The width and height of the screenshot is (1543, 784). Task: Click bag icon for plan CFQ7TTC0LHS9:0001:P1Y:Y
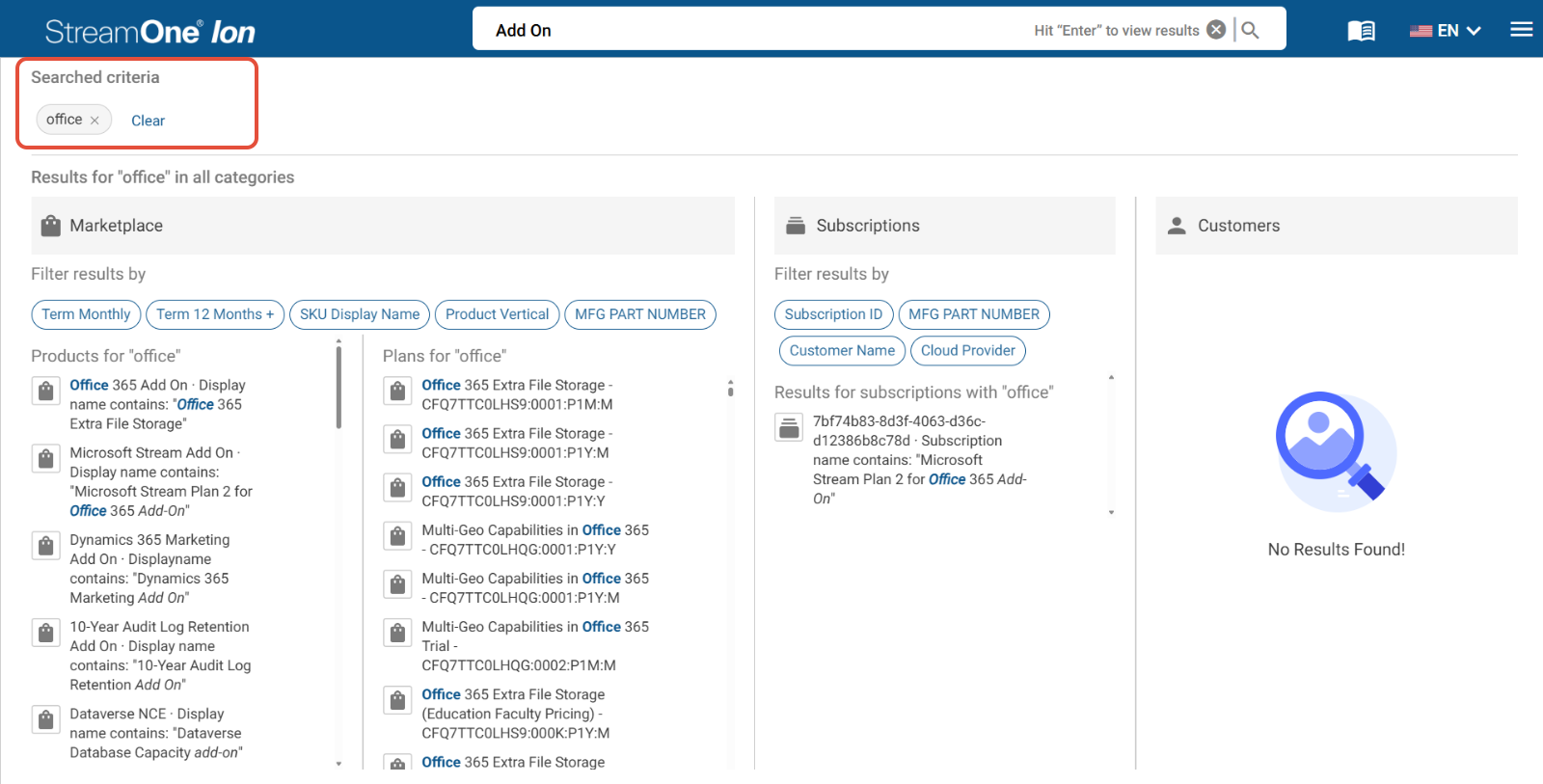point(397,487)
